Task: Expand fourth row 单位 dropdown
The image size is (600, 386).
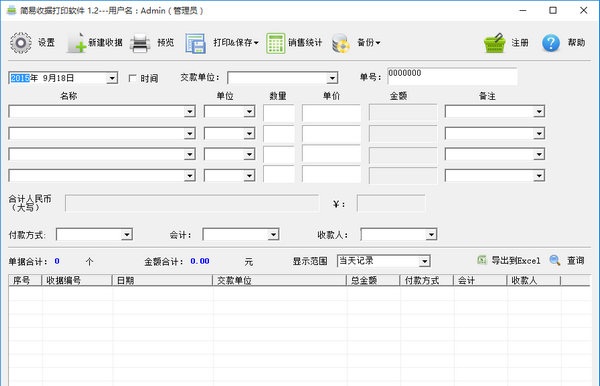Action: coord(249,176)
